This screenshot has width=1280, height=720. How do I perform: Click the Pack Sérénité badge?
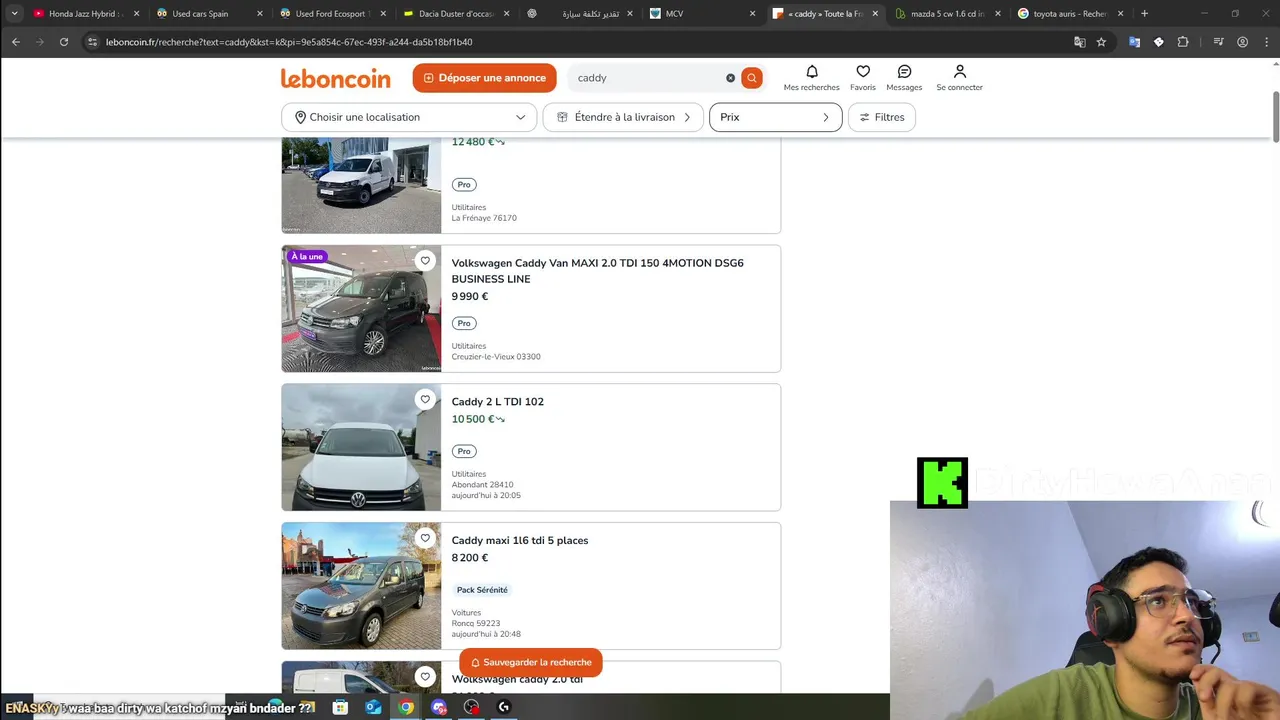(x=482, y=590)
